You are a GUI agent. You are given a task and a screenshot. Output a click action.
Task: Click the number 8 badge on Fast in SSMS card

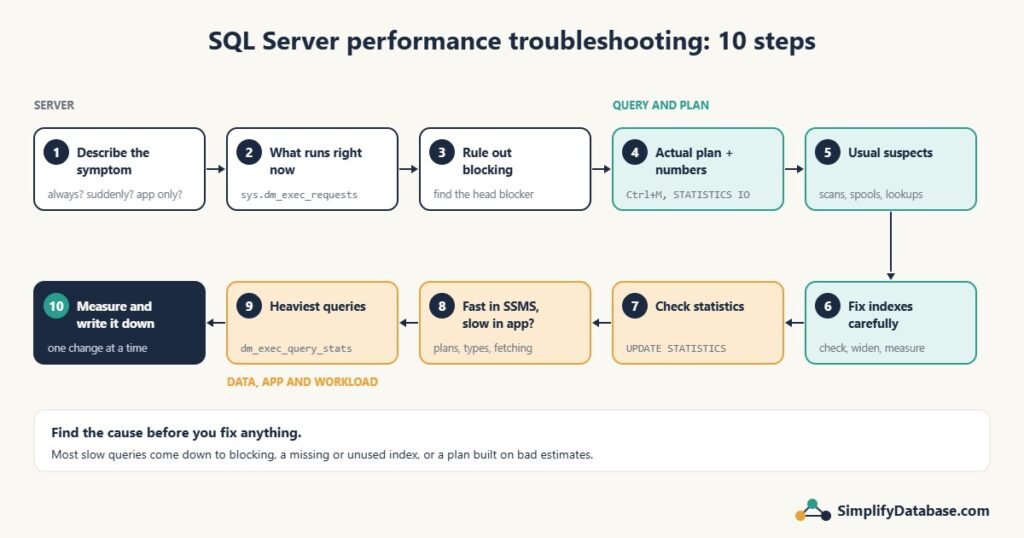pyautogui.click(x=441, y=306)
